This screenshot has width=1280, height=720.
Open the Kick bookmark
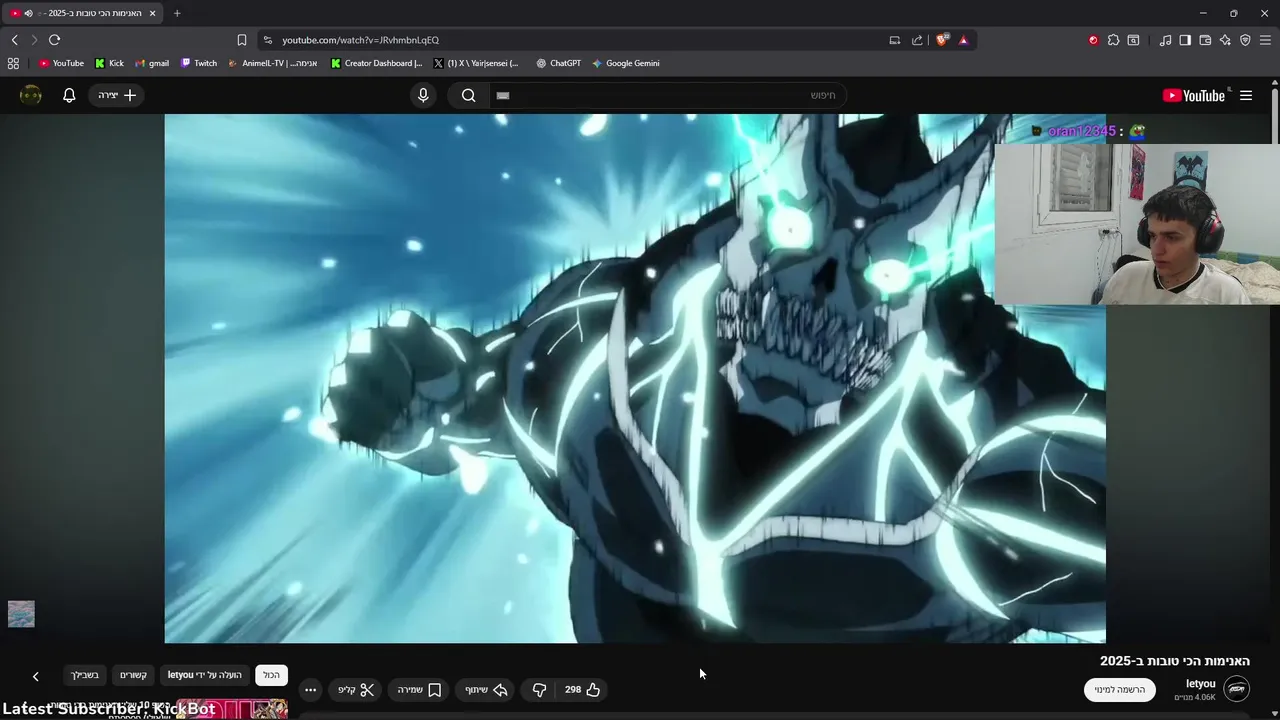coord(109,63)
